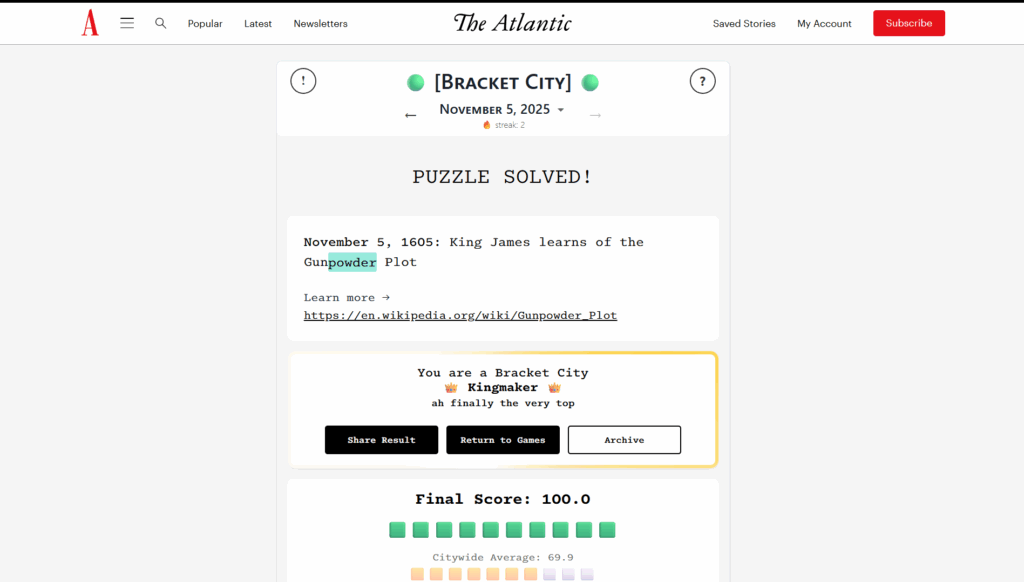Open The Atlantic search icon
This screenshot has width=1024, height=582.
(160, 22)
